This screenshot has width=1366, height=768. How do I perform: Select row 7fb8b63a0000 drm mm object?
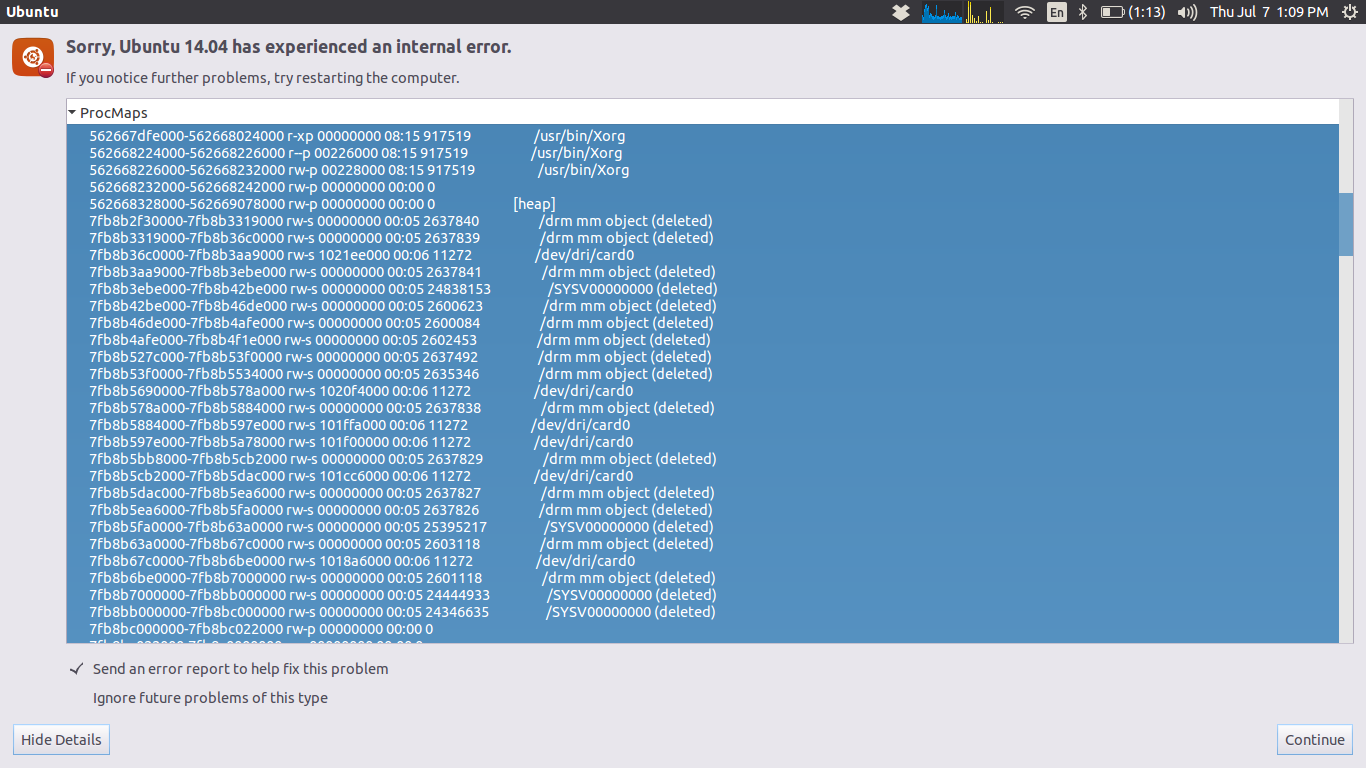click(x=702, y=544)
